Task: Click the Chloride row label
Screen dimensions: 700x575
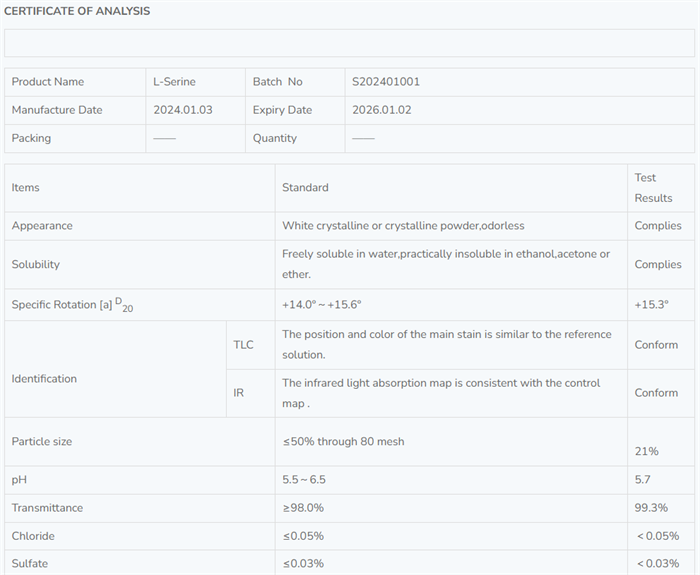Action: point(33,536)
